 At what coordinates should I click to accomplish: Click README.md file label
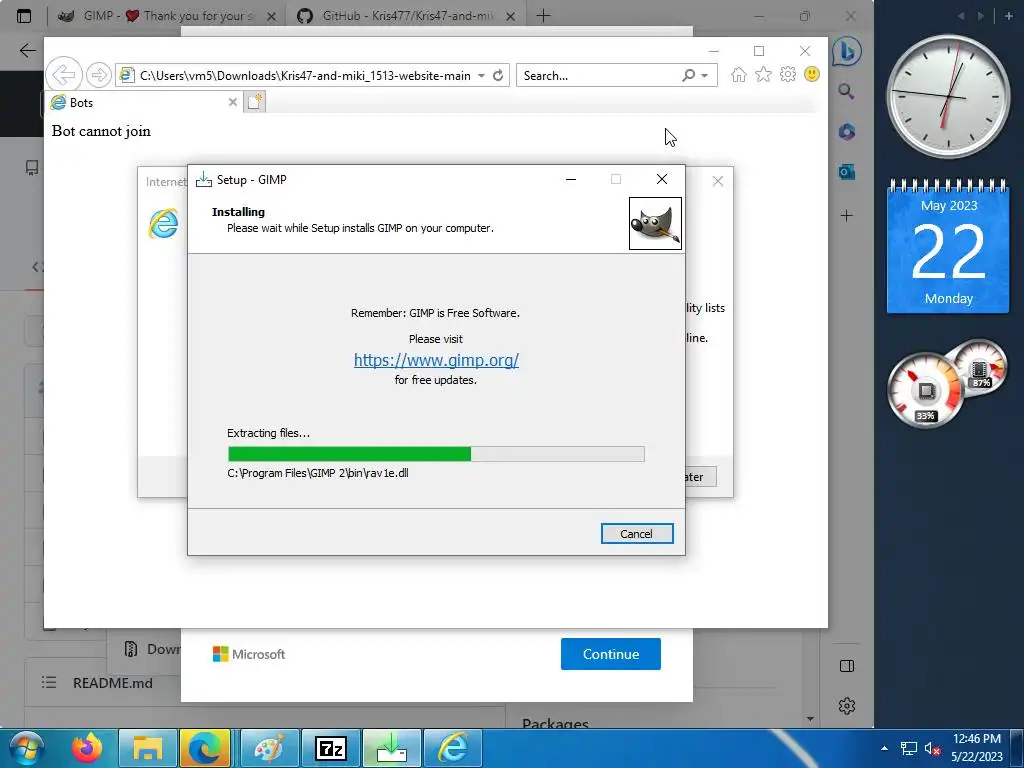coord(113,683)
